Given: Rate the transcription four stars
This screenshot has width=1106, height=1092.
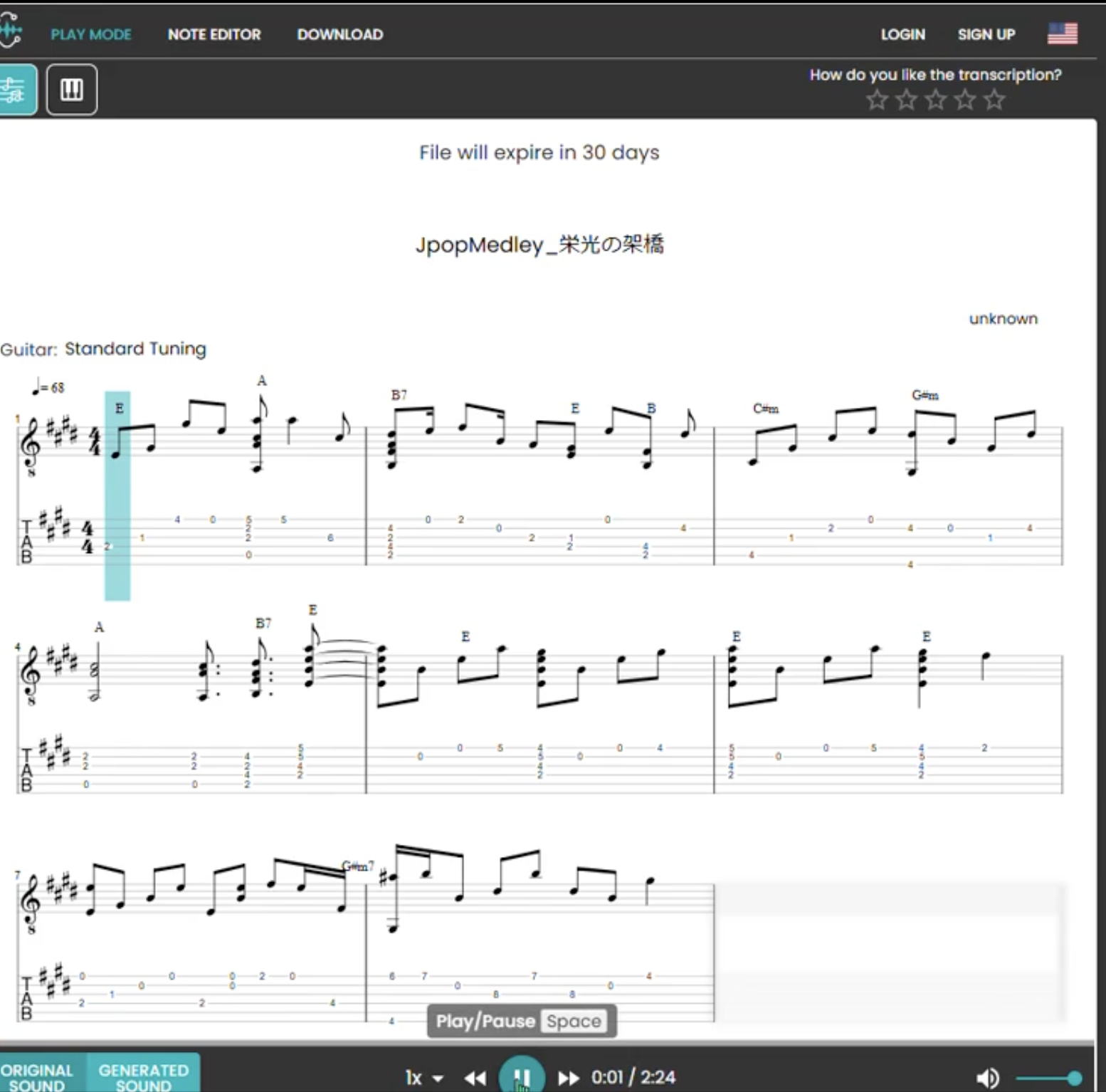Looking at the screenshot, I should tap(964, 100).
